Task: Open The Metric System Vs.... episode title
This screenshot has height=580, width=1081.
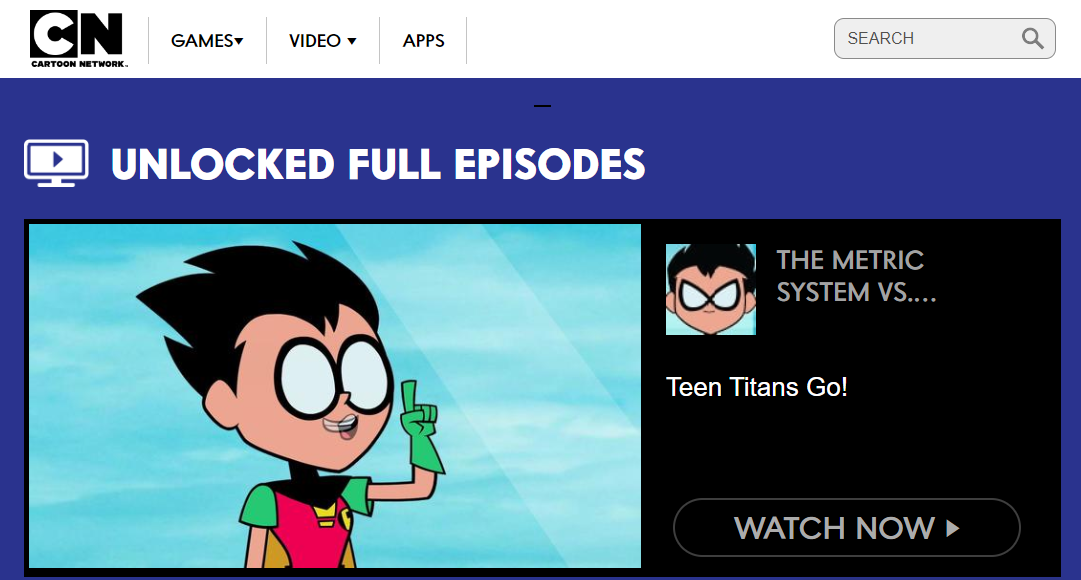Action: click(x=856, y=276)
